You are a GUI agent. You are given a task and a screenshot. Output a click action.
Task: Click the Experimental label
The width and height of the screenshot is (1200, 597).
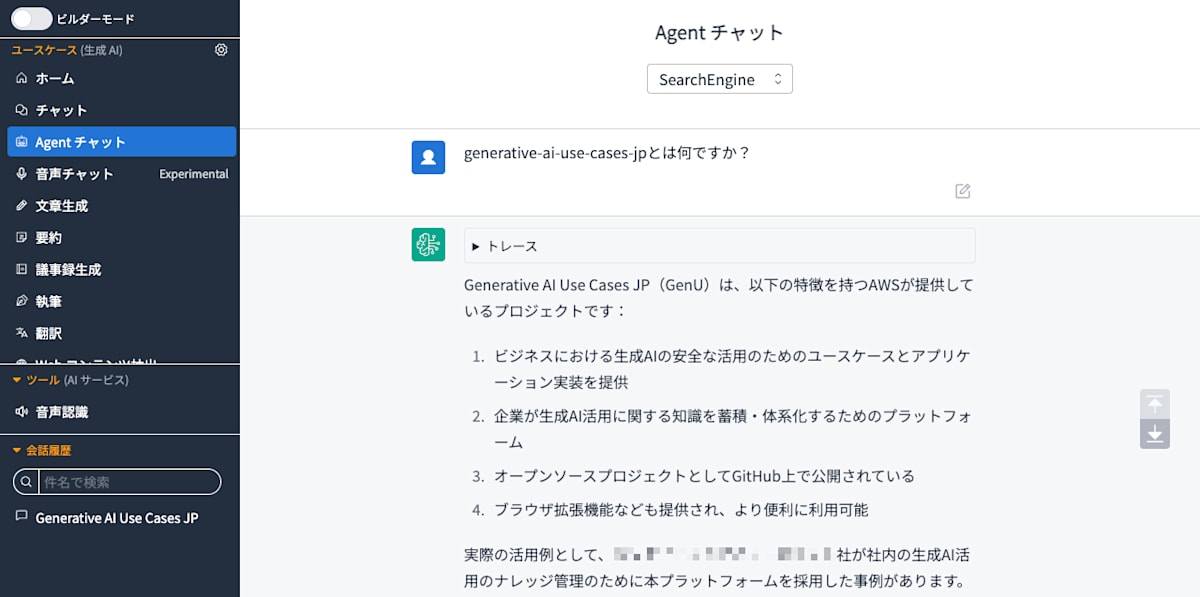194,174
